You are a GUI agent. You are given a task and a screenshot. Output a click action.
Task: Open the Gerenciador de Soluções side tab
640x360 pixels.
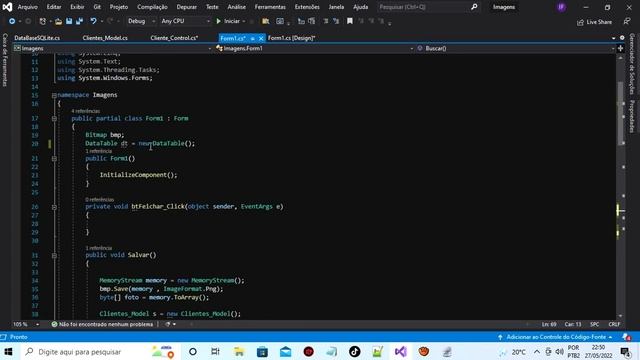pos(631,64)
